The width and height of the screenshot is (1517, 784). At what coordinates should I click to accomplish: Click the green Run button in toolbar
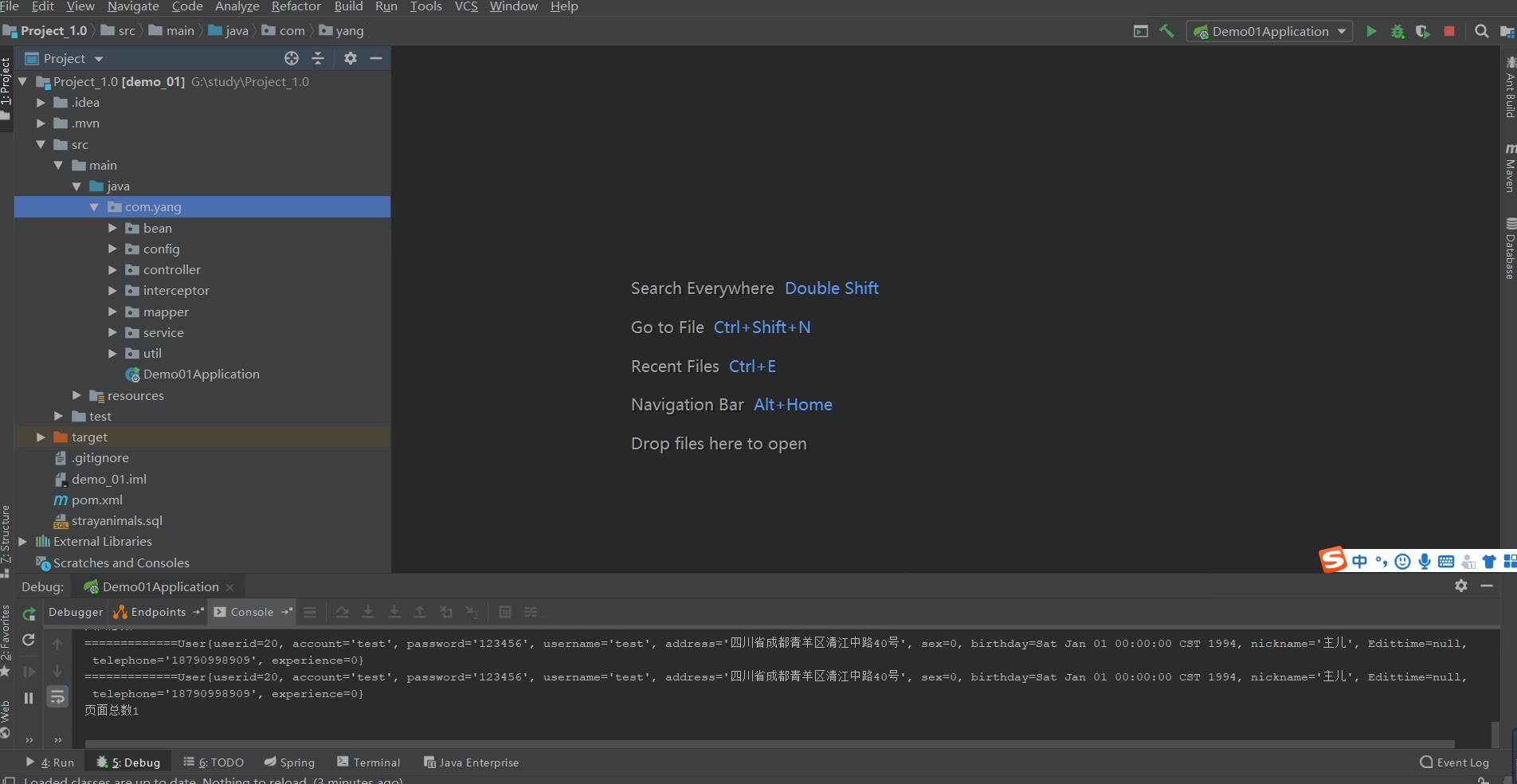click(x=1371, y=32)
